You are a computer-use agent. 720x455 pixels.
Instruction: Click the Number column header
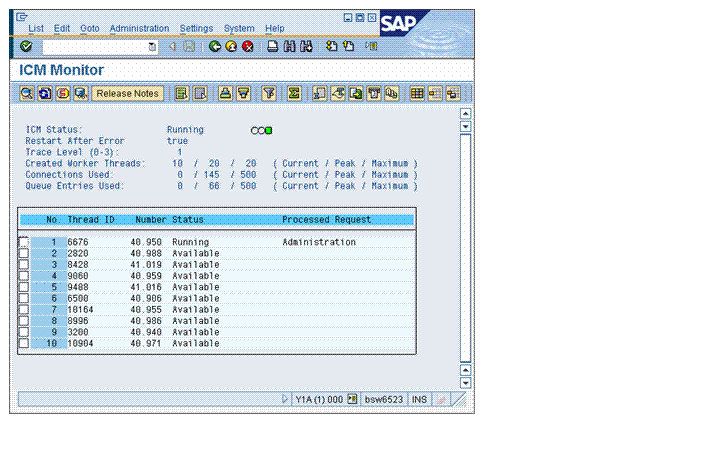[x=151, y=219]
